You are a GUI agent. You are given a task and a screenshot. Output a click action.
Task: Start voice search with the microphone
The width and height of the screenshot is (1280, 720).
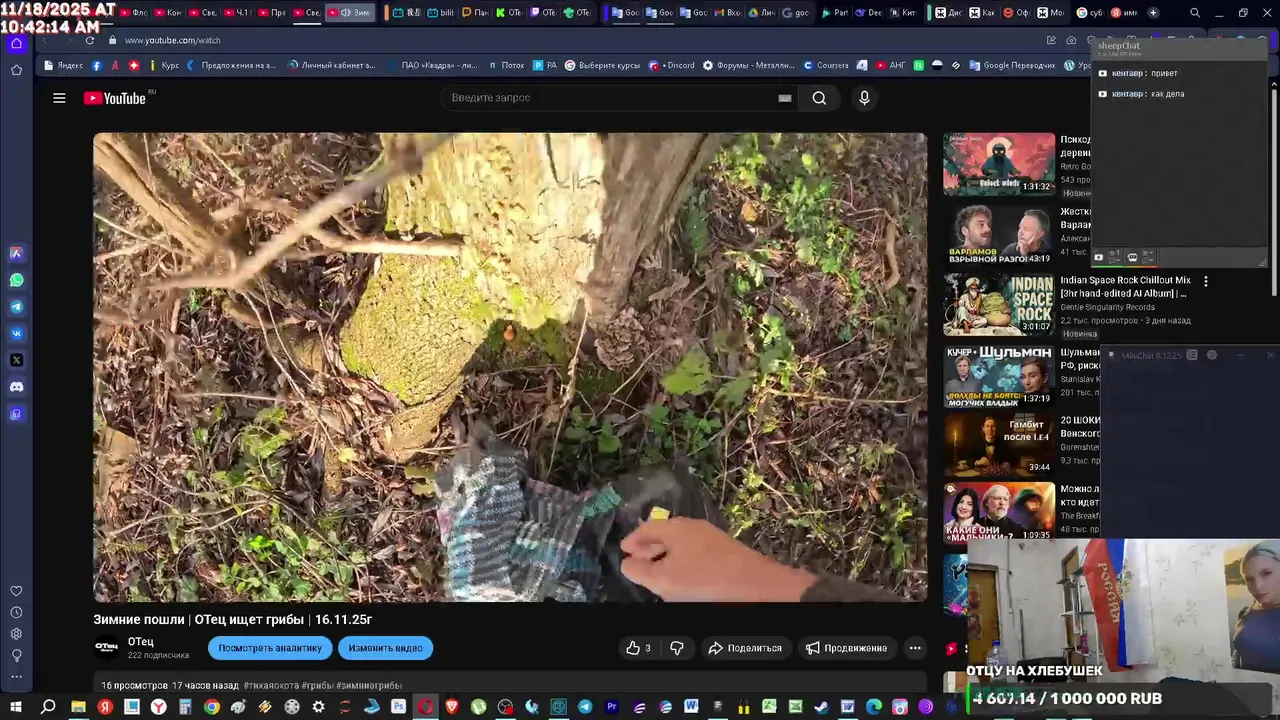click(865, 98)
